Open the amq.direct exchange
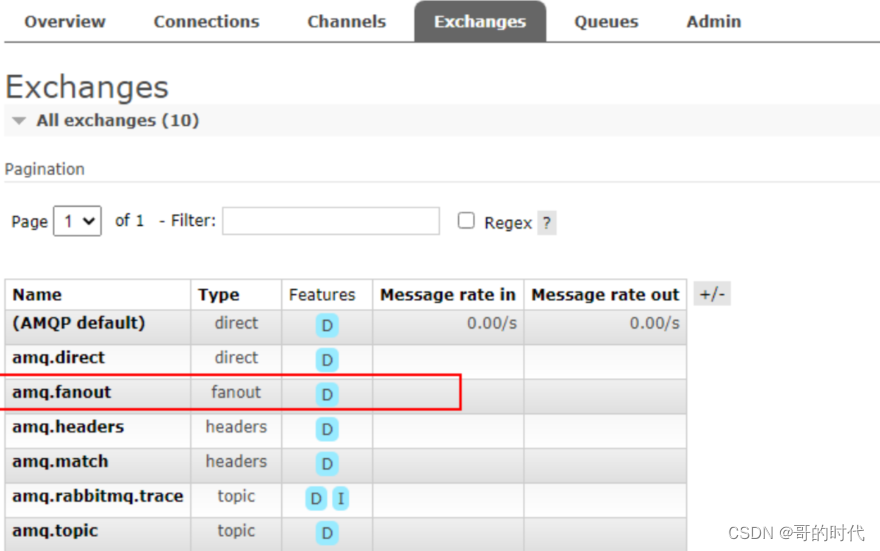Viewport: 880px width, 551px height. pos(58,357)
